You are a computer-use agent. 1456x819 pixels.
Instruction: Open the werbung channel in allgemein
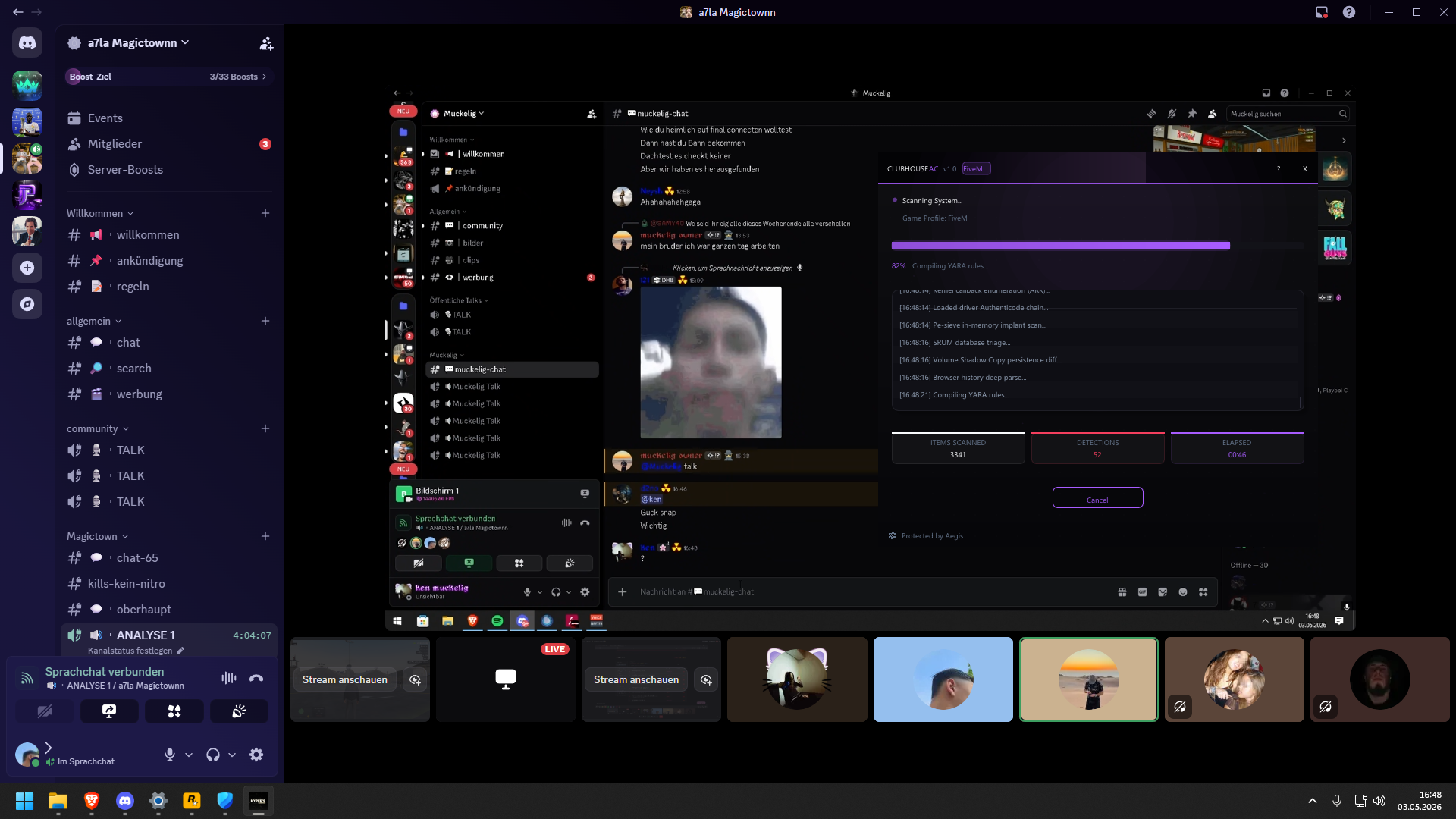(x=168, y=394)
